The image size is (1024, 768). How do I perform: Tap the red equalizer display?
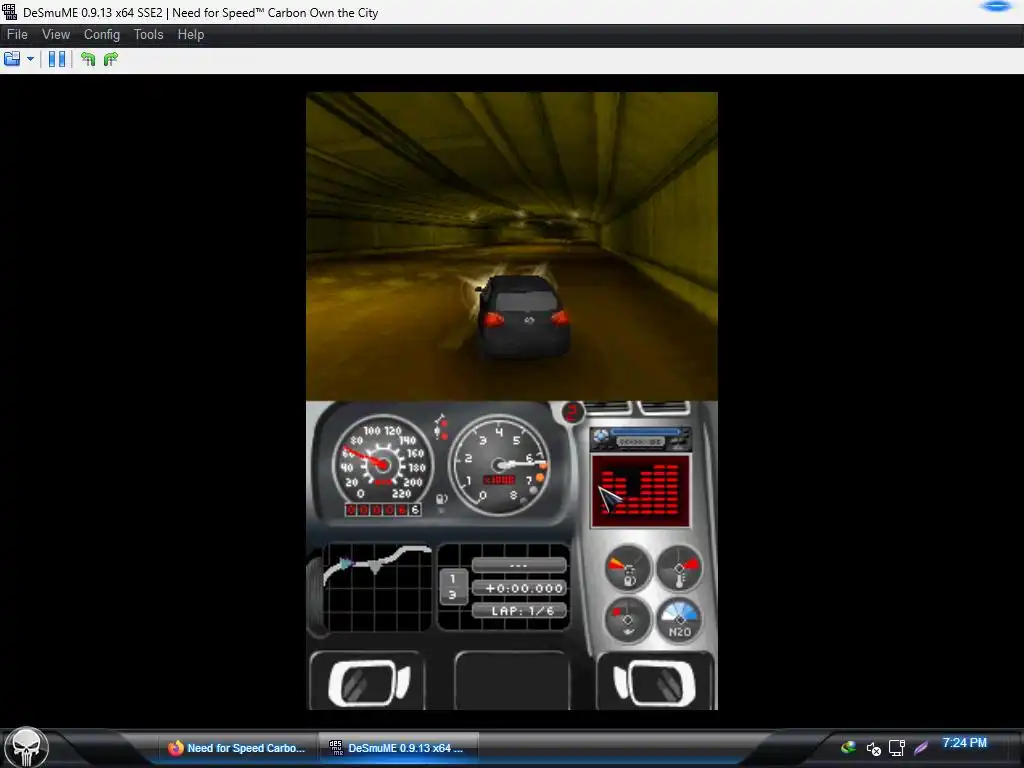tap(640, 491)
